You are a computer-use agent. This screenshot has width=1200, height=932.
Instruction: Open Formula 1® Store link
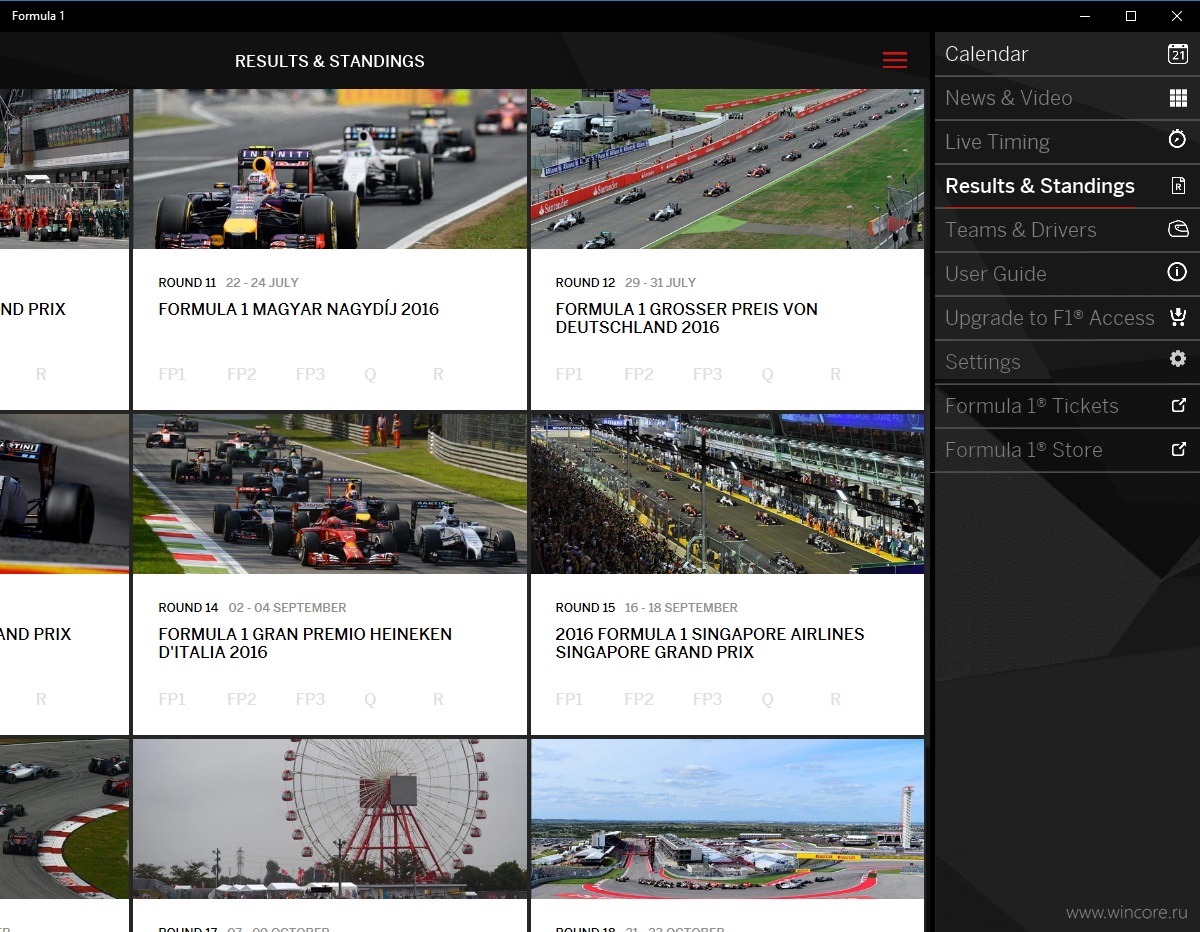click(1067, 450)
